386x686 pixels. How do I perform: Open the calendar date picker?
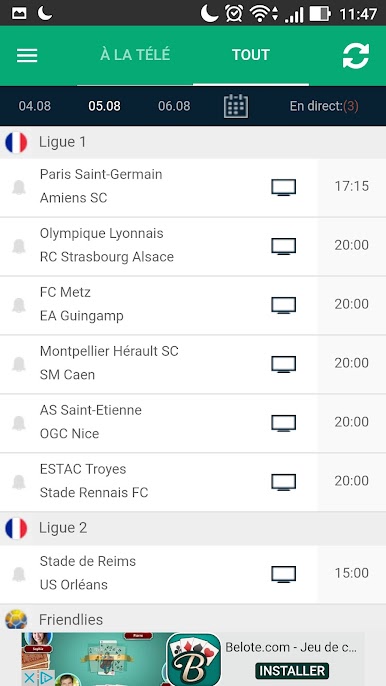[236, 106]
